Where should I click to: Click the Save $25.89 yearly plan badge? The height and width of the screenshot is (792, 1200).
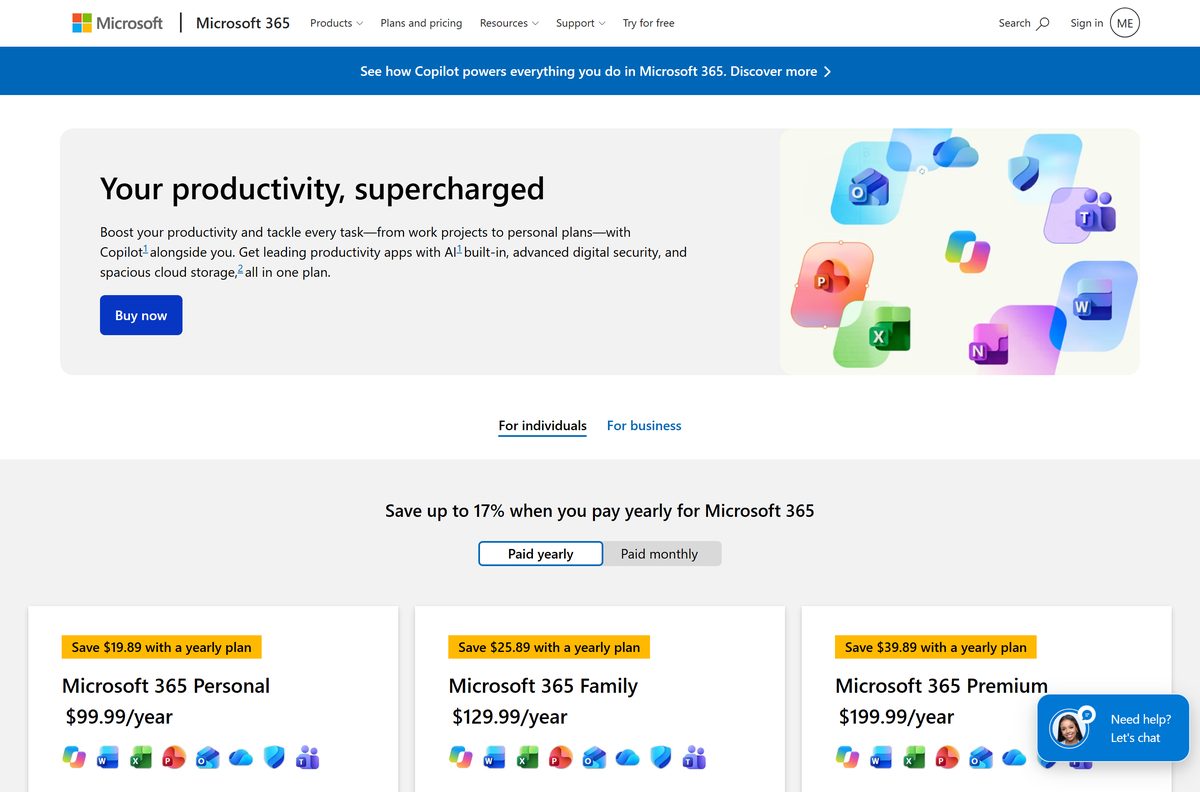pyautogui.click(x=549, y=647)
